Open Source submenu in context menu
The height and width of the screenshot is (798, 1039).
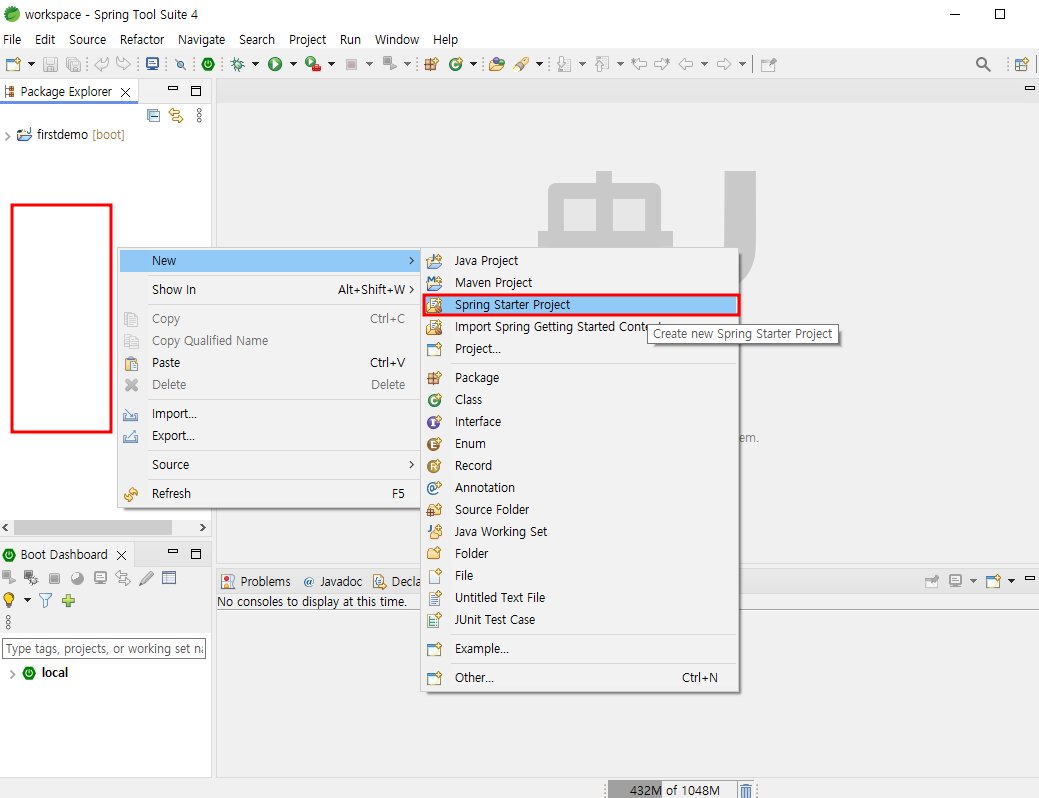[x=270, y=465]
